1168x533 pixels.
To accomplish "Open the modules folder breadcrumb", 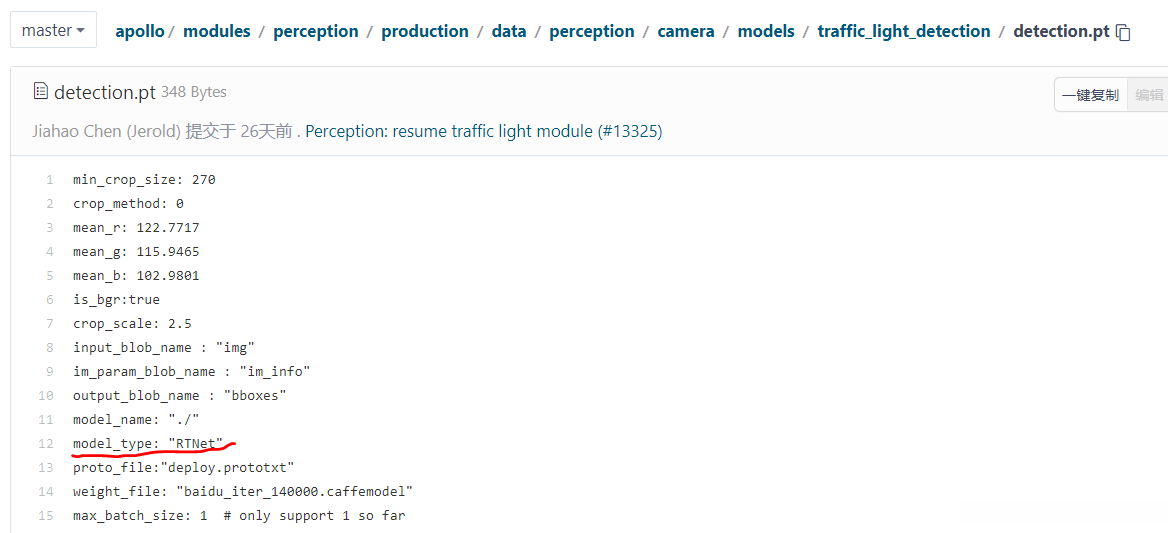I will [217, 31].
